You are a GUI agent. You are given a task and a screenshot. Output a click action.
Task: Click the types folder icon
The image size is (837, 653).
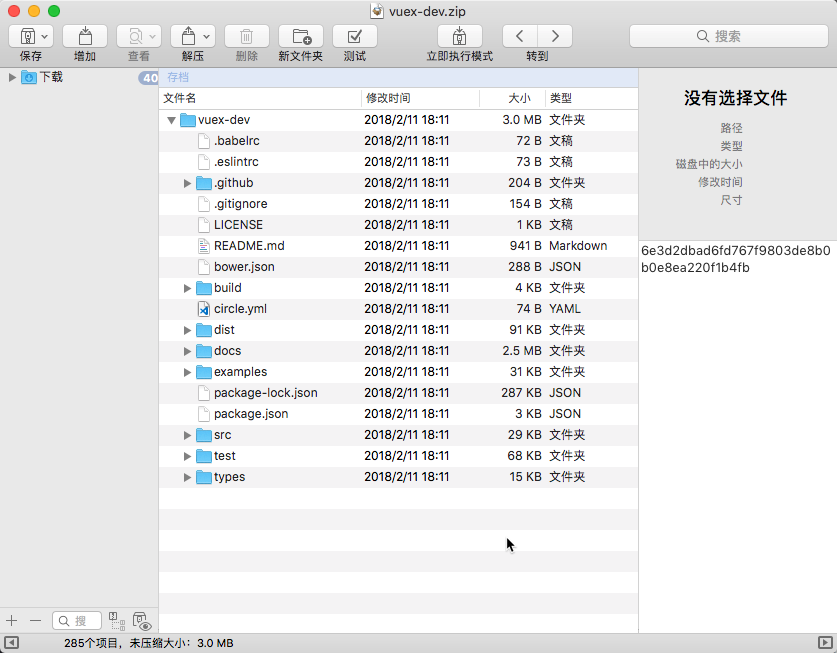click(x=204, y=477)
